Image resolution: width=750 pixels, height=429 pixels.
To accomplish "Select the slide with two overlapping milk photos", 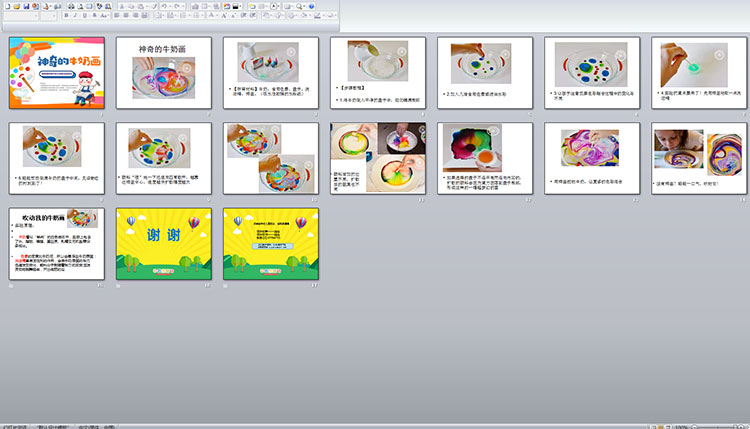I will click(271, 158).
